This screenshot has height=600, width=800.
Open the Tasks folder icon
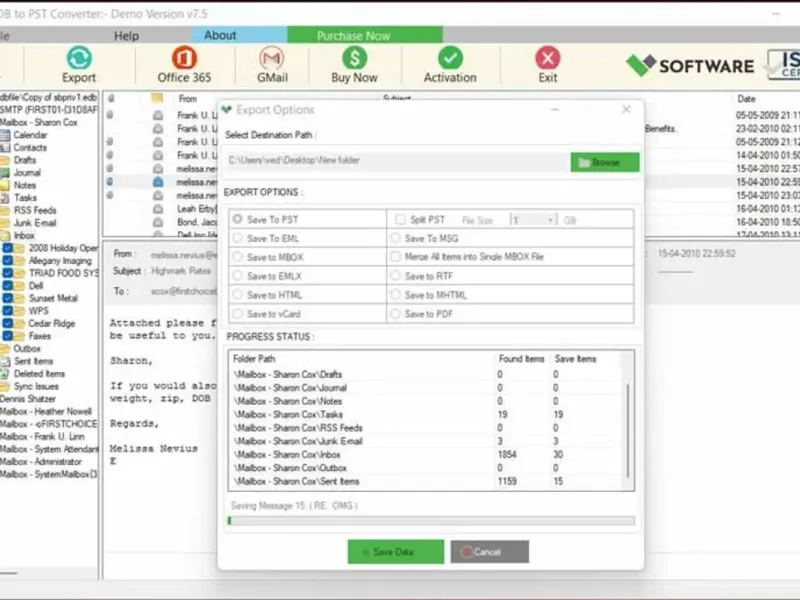click(5, 198)
